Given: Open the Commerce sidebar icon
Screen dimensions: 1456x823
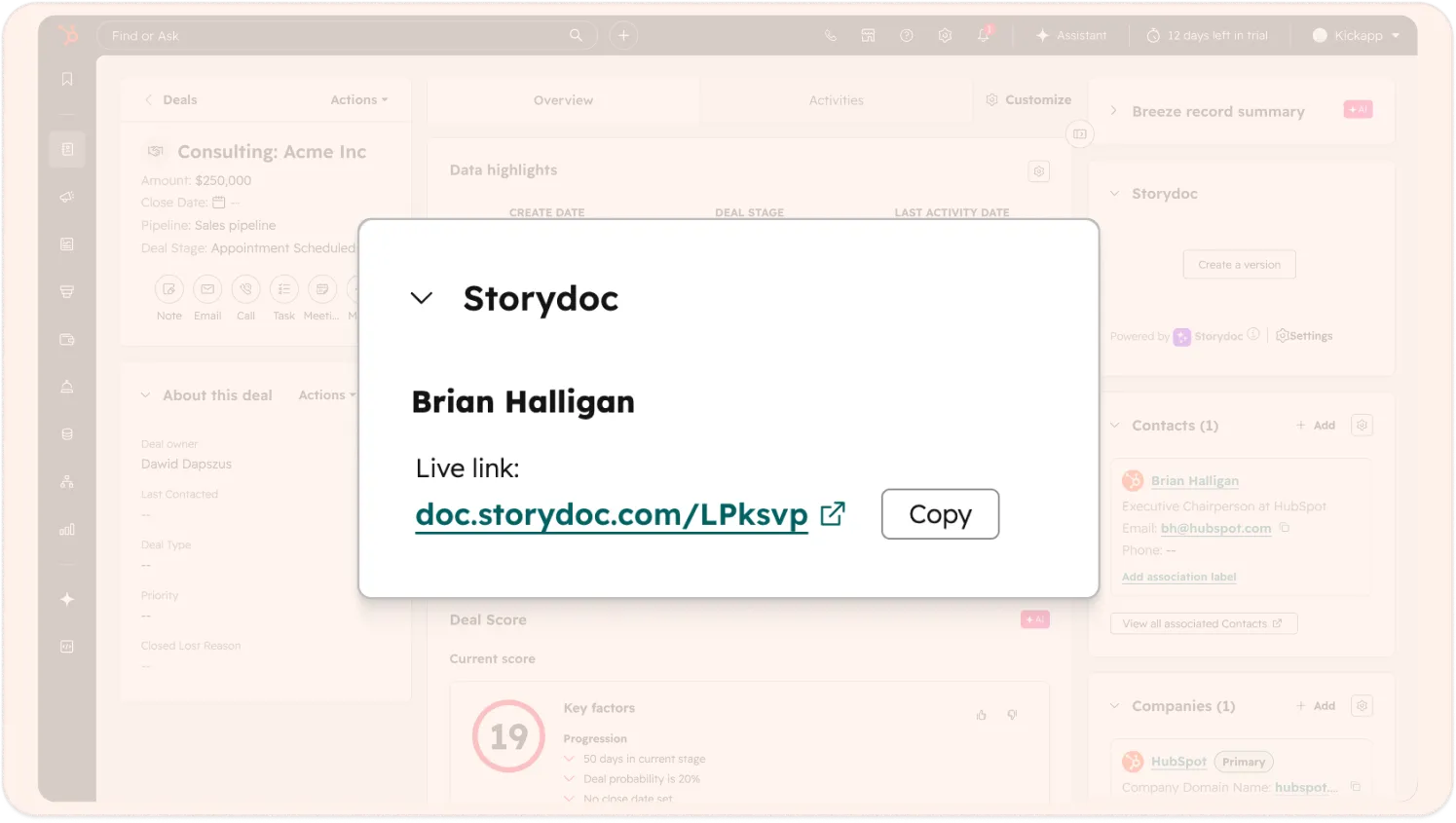Looking at the screenshot, I should click(x=67, y=340).
